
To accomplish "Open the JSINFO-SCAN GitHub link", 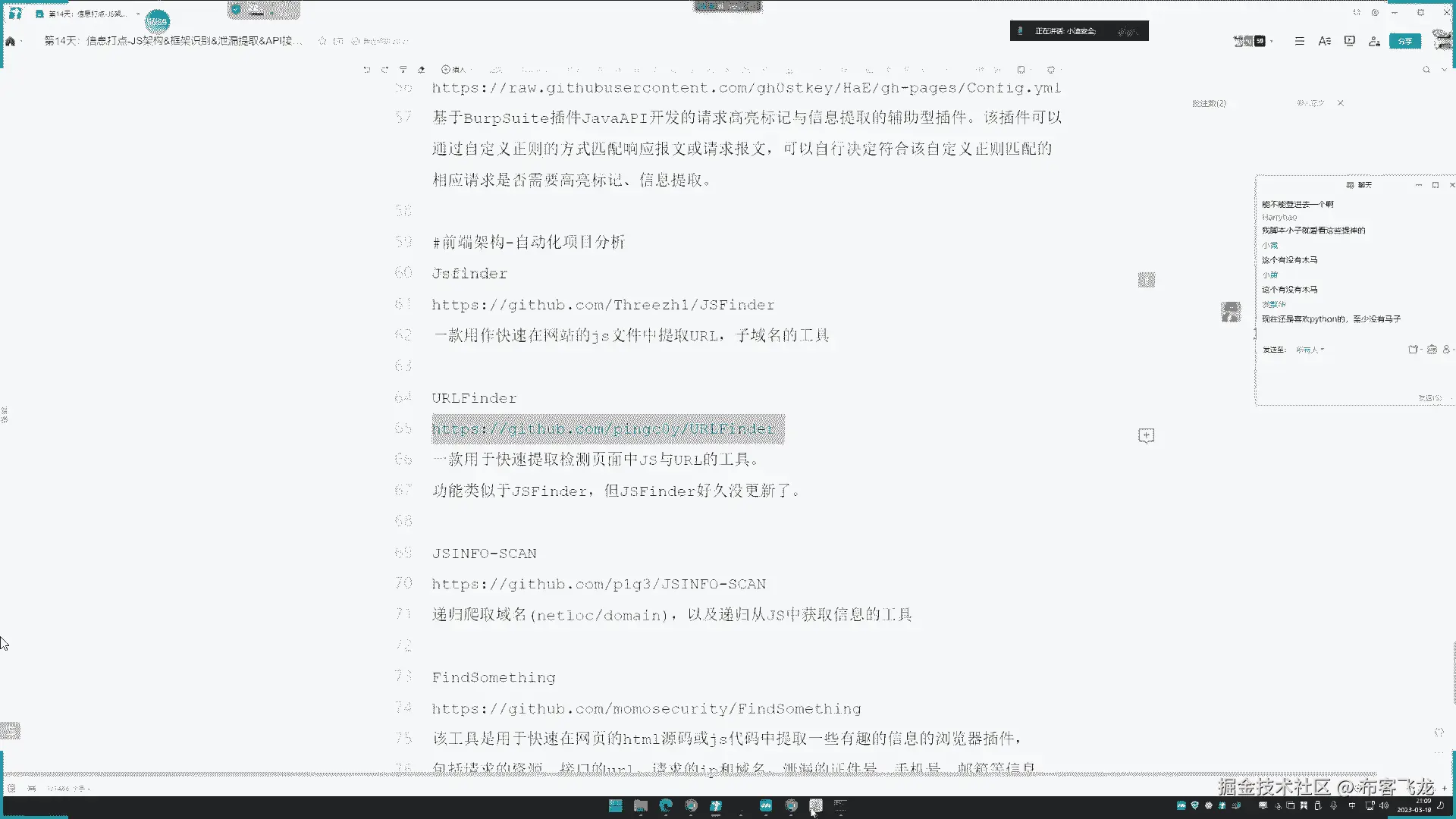I will tap(598, 584).
